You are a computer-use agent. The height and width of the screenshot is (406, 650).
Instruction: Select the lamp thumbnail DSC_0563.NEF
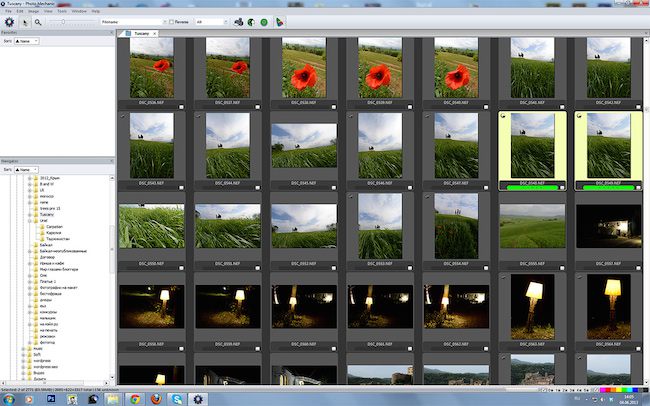coord(532,307)
